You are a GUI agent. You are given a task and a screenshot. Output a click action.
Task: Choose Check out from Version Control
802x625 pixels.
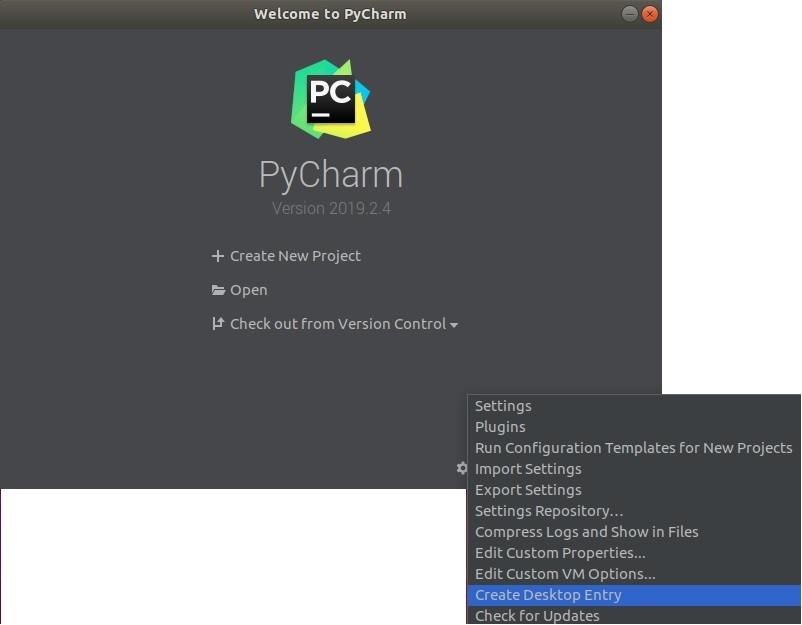click(338, 324)
